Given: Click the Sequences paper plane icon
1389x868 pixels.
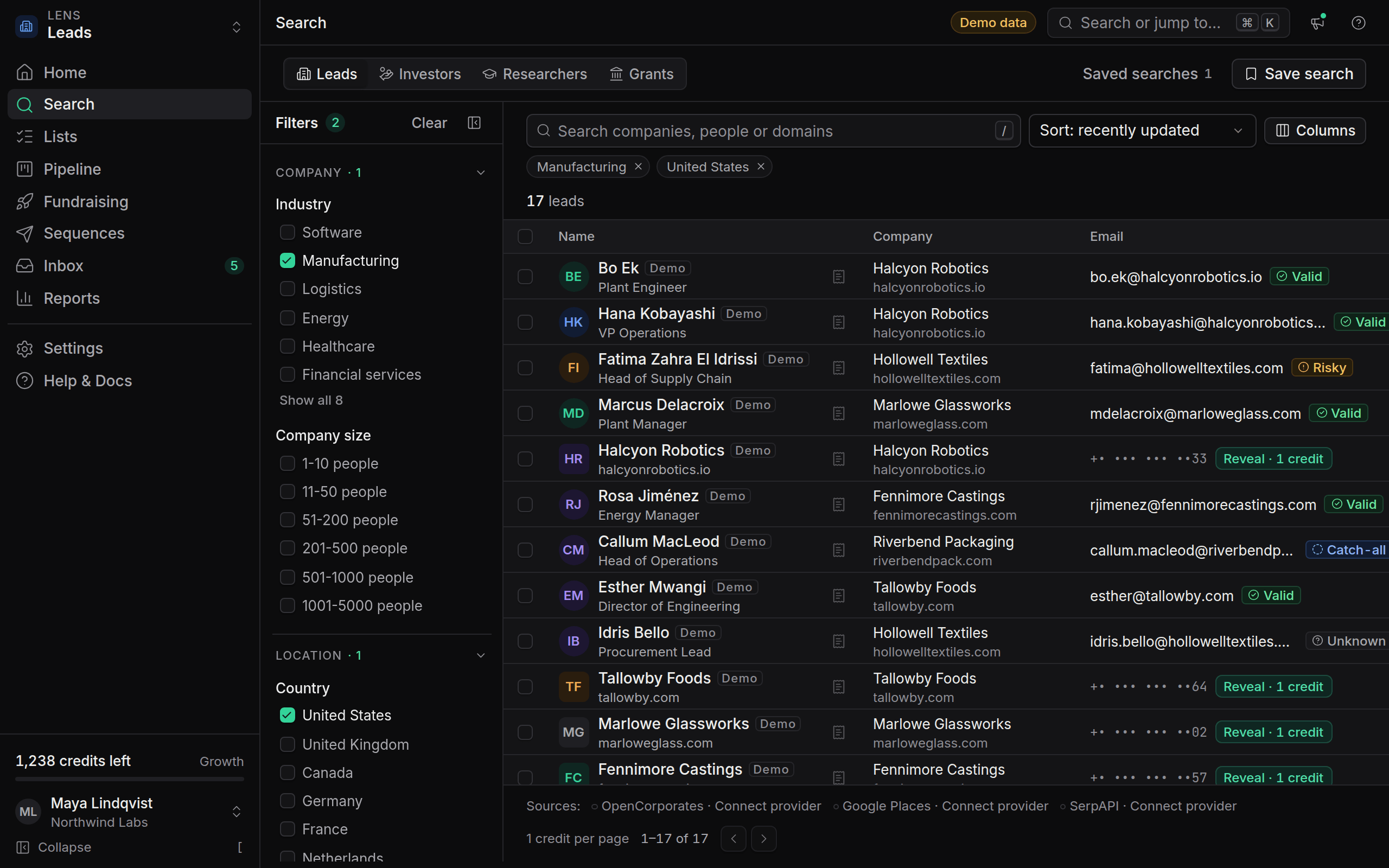Looking at the screenshot, I should [24, 233].
